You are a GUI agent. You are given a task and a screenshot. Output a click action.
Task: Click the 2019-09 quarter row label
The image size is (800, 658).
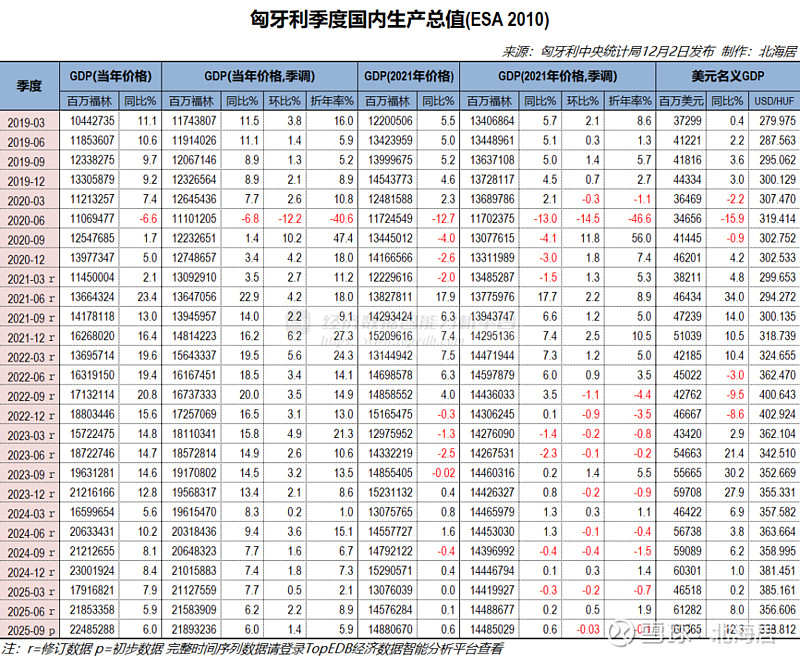click(26, 162)
